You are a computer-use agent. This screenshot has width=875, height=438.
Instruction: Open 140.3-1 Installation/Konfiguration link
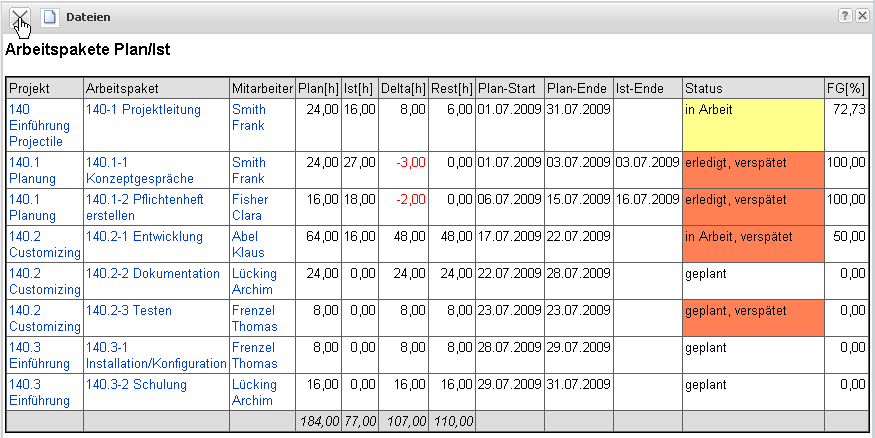coord(156,355)
